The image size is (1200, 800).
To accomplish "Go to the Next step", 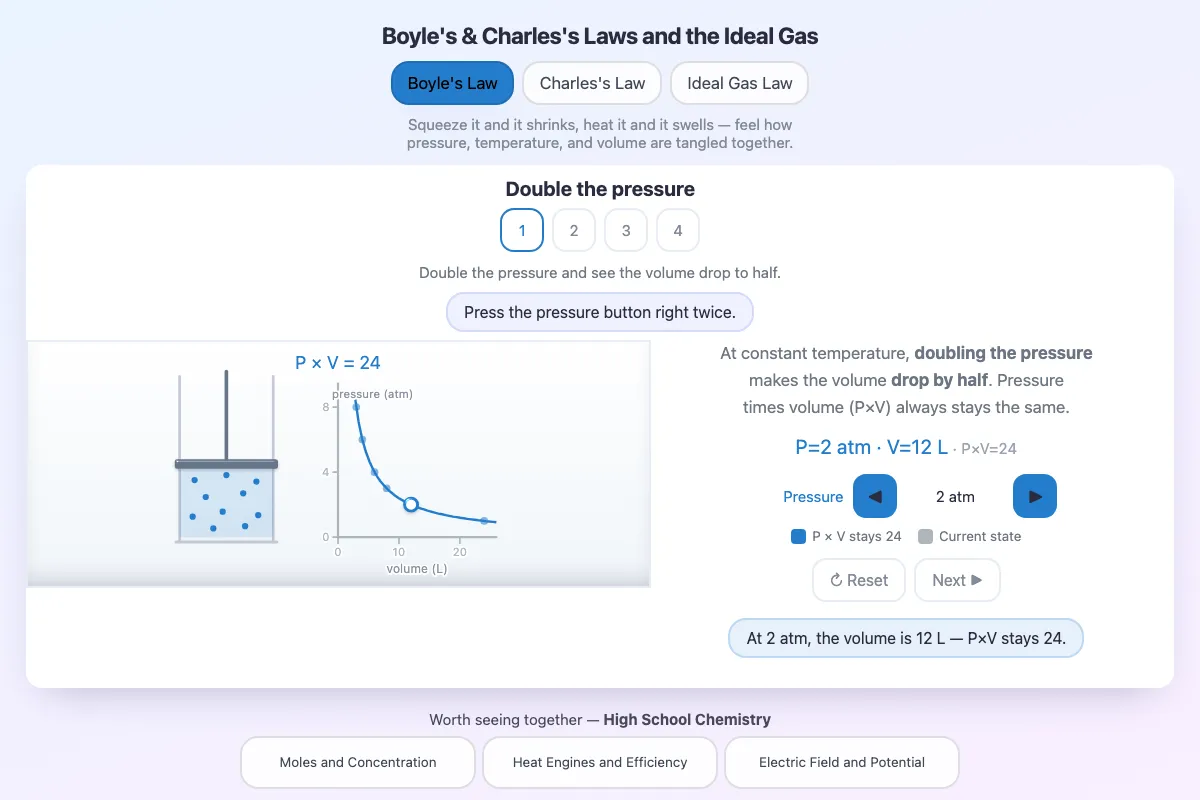I will point(957,580).
